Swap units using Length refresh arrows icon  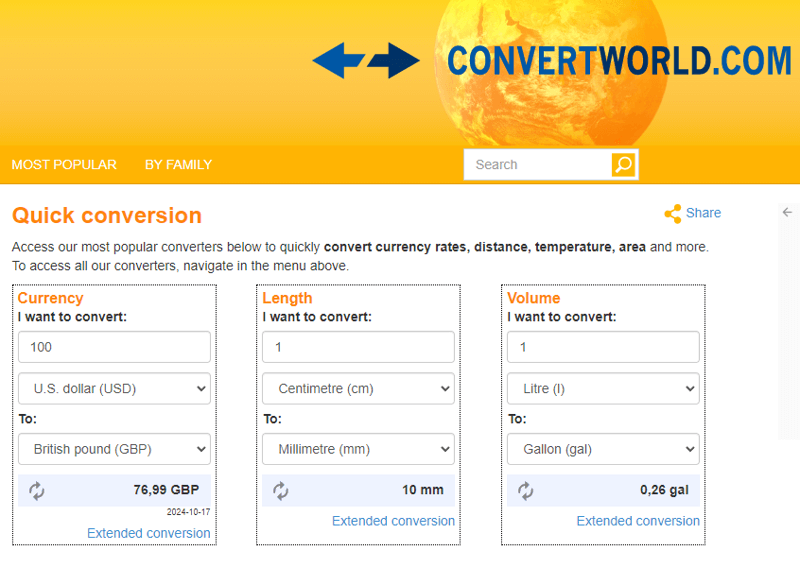point(281,490)
